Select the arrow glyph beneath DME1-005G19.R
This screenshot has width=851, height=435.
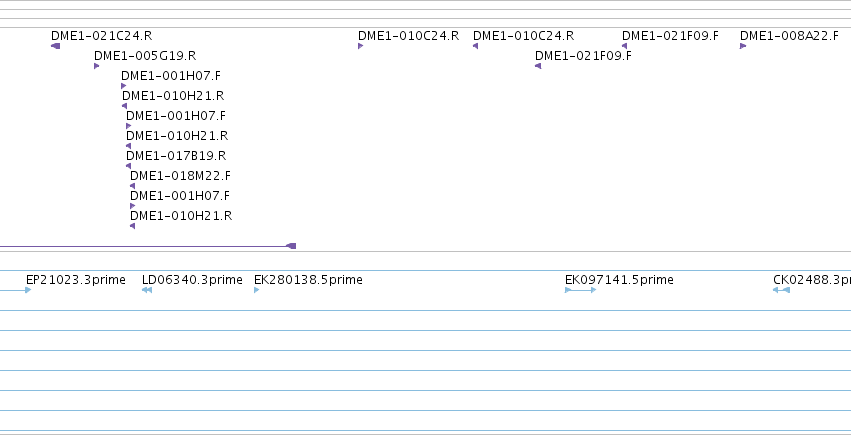pos(97,66)
